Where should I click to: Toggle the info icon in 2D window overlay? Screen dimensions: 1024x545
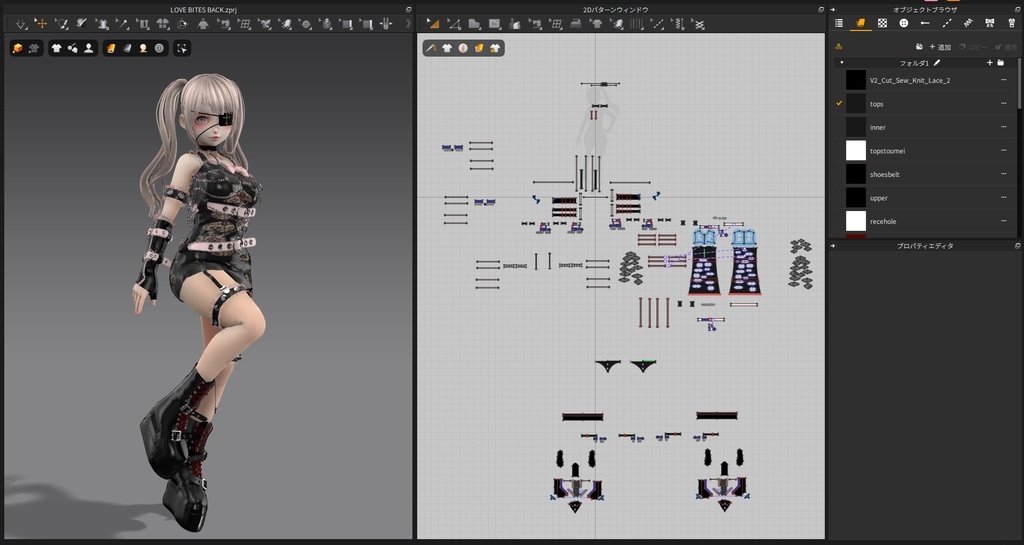[463, 48]
